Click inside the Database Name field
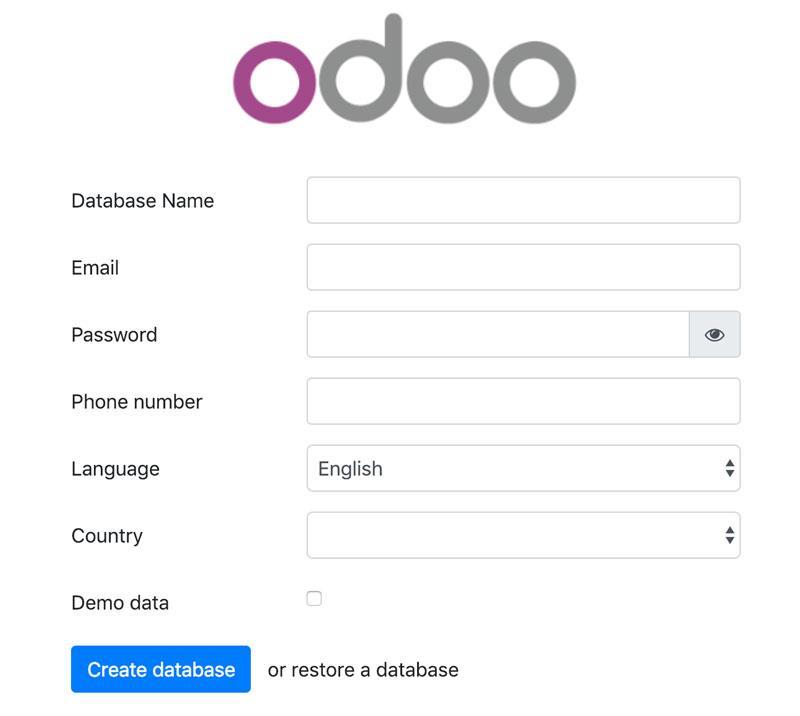800x716 pixels. click(522, 200)
